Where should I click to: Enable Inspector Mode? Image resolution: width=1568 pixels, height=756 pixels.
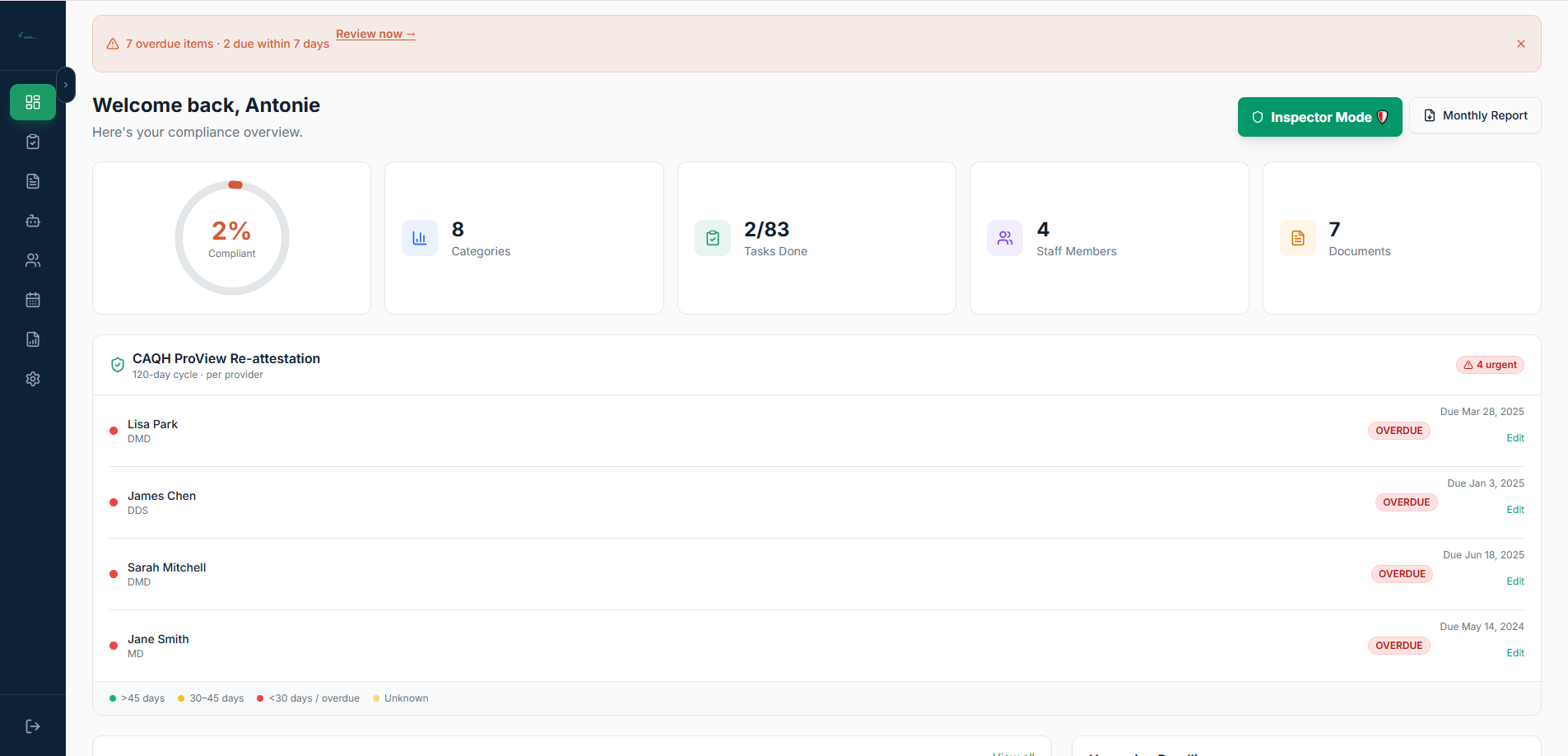[1319, 117]
